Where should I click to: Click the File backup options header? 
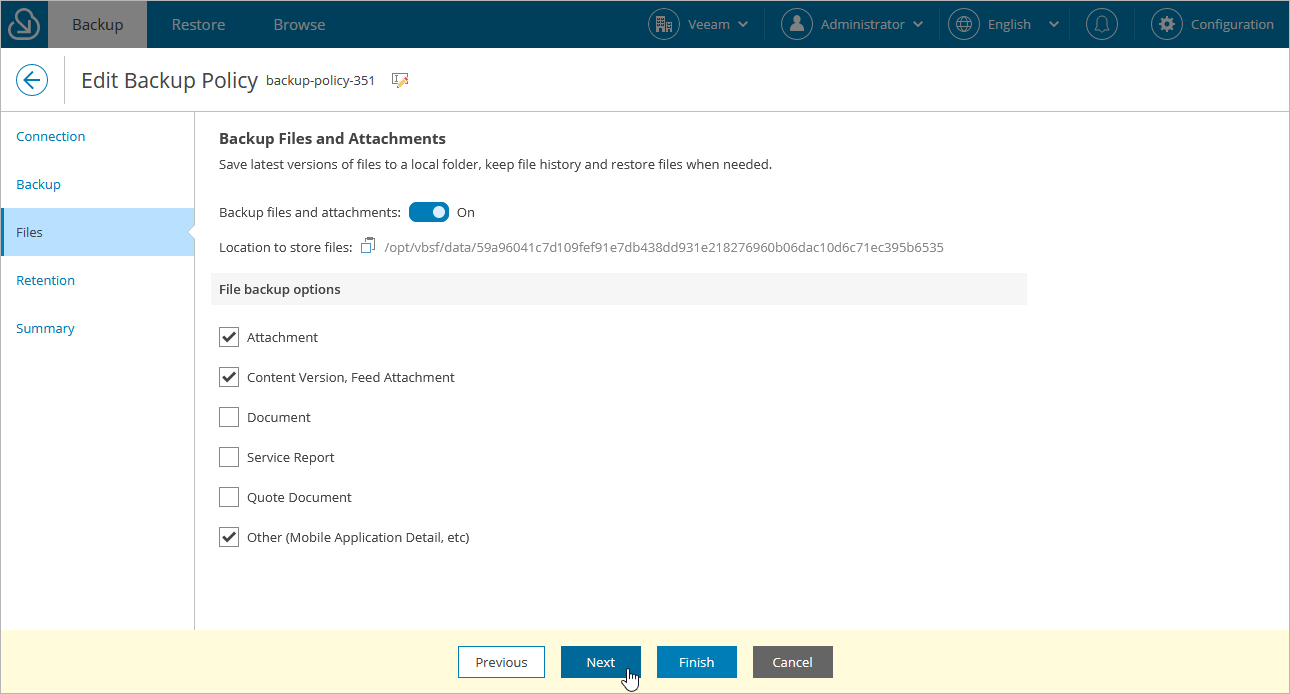pyautogui.click(x=619, y=289)
